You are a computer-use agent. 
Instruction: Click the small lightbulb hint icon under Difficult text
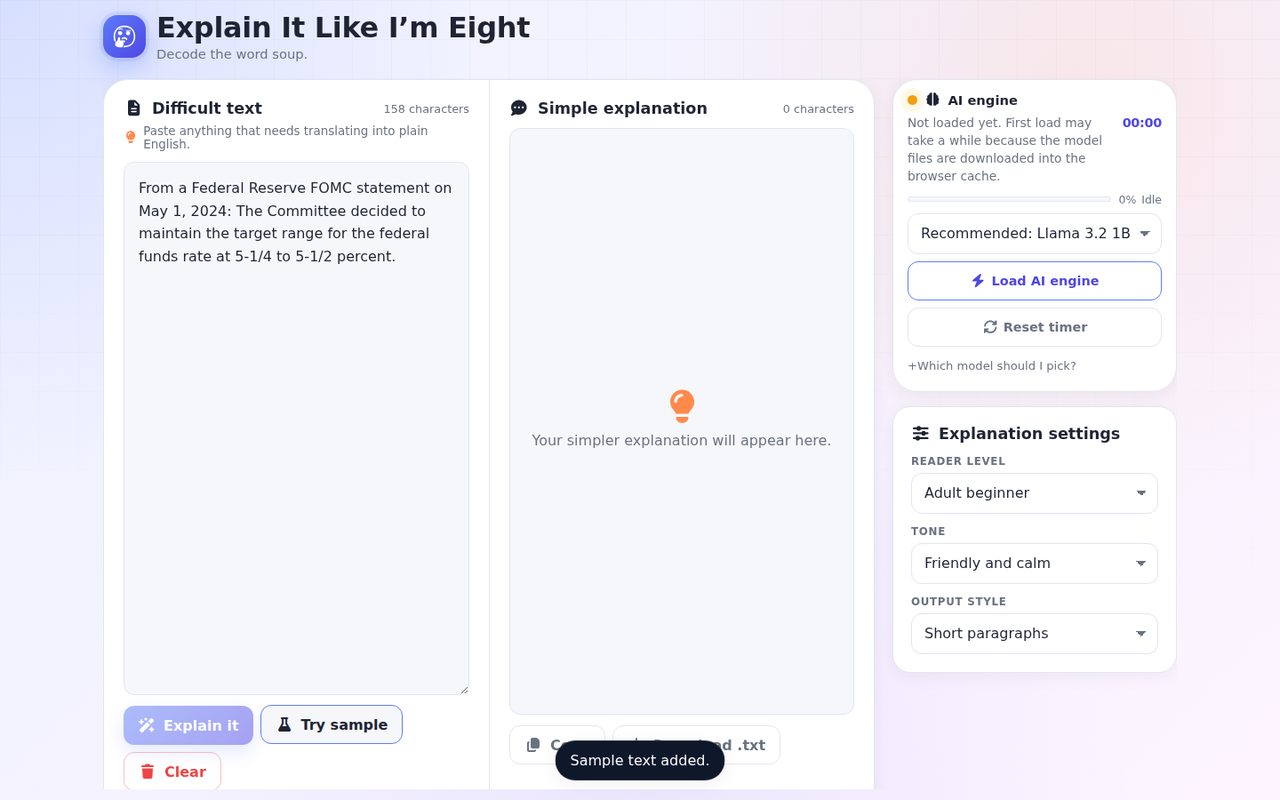click(130, 137)
